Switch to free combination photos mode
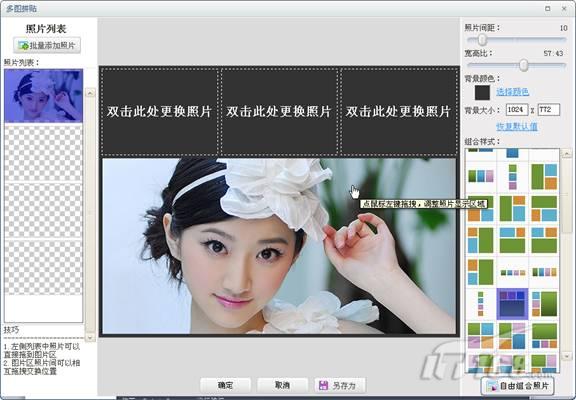This screenshot has width=576, height=400. [x=517, y=386]
